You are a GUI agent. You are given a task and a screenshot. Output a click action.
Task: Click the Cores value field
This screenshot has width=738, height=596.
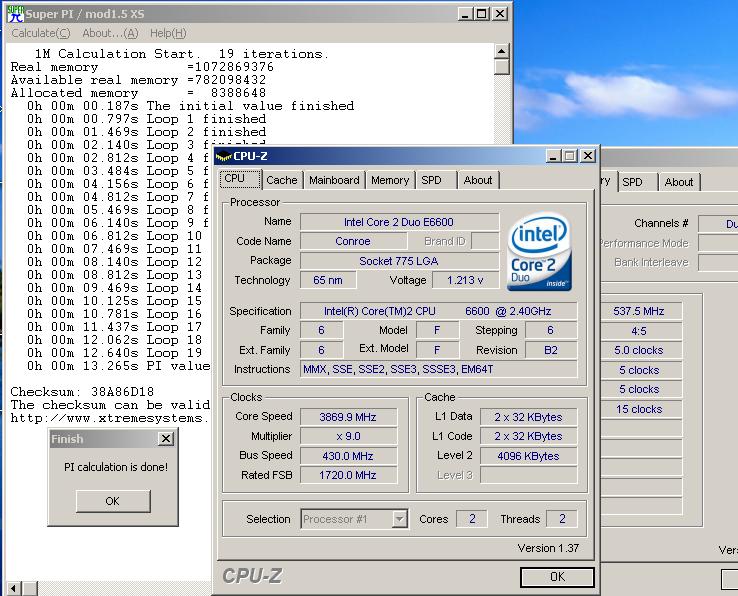(x=472, y=519)
